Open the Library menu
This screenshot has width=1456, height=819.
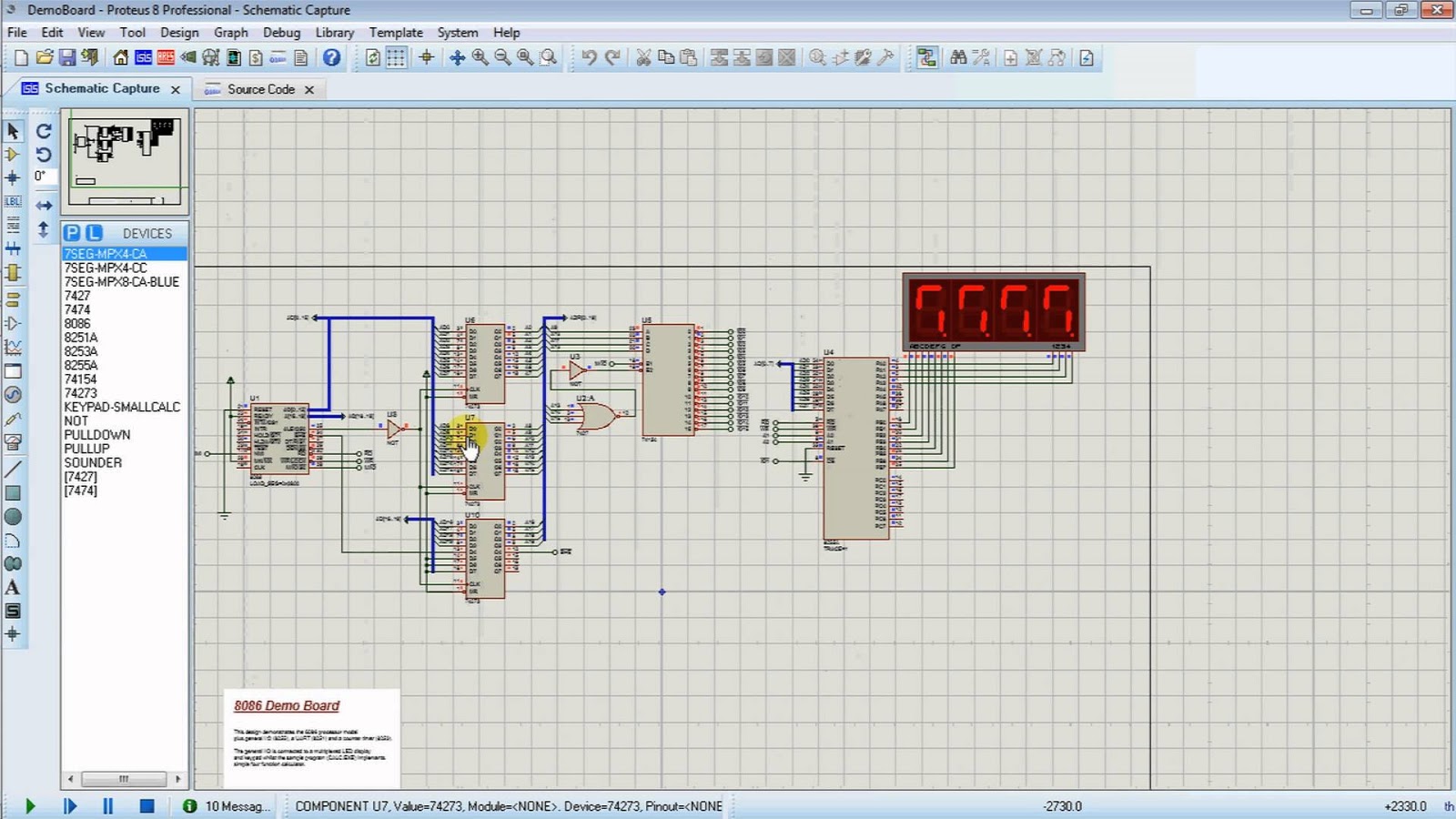coord(334,33)
